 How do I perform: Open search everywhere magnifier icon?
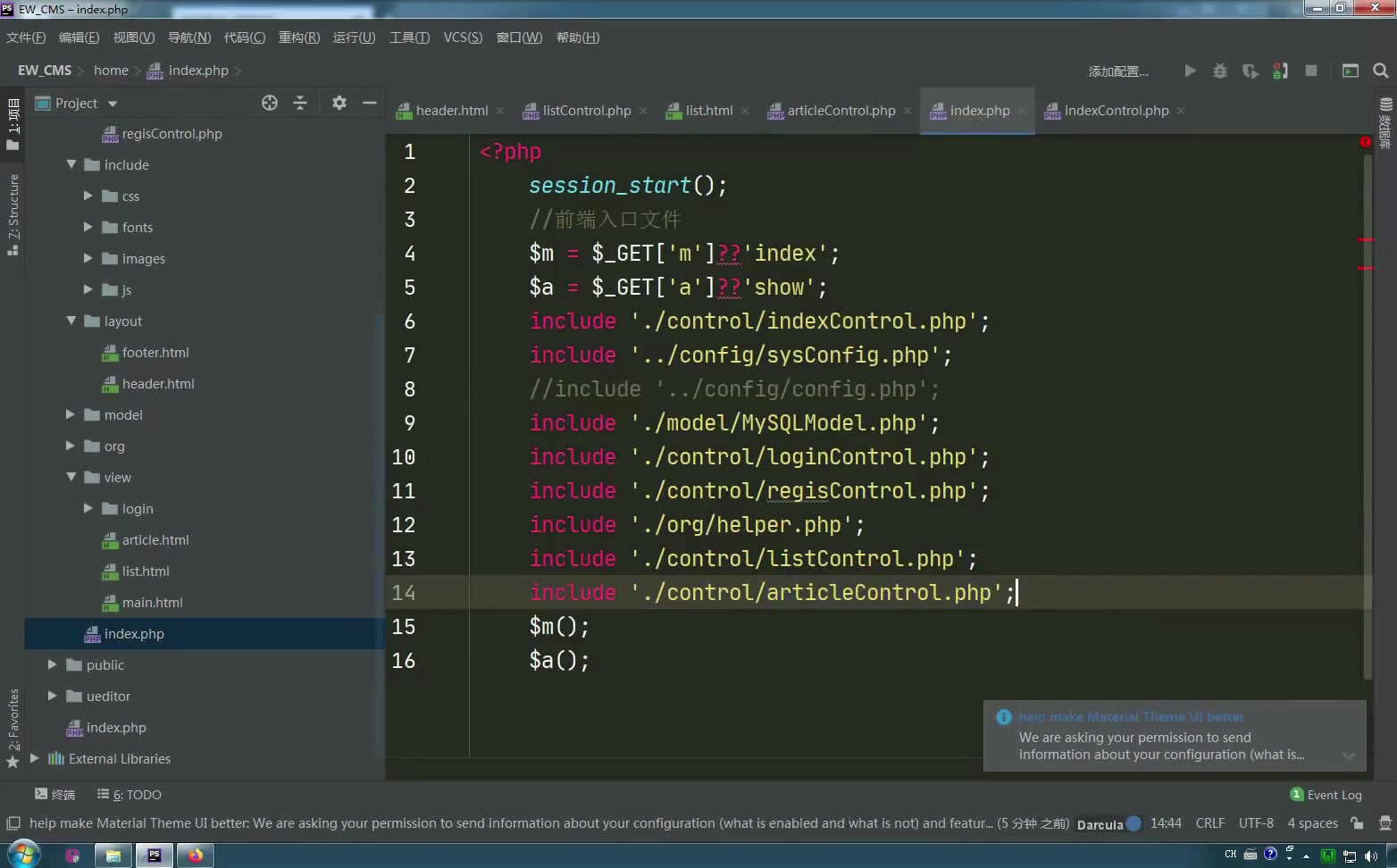tap(1381, 71)
